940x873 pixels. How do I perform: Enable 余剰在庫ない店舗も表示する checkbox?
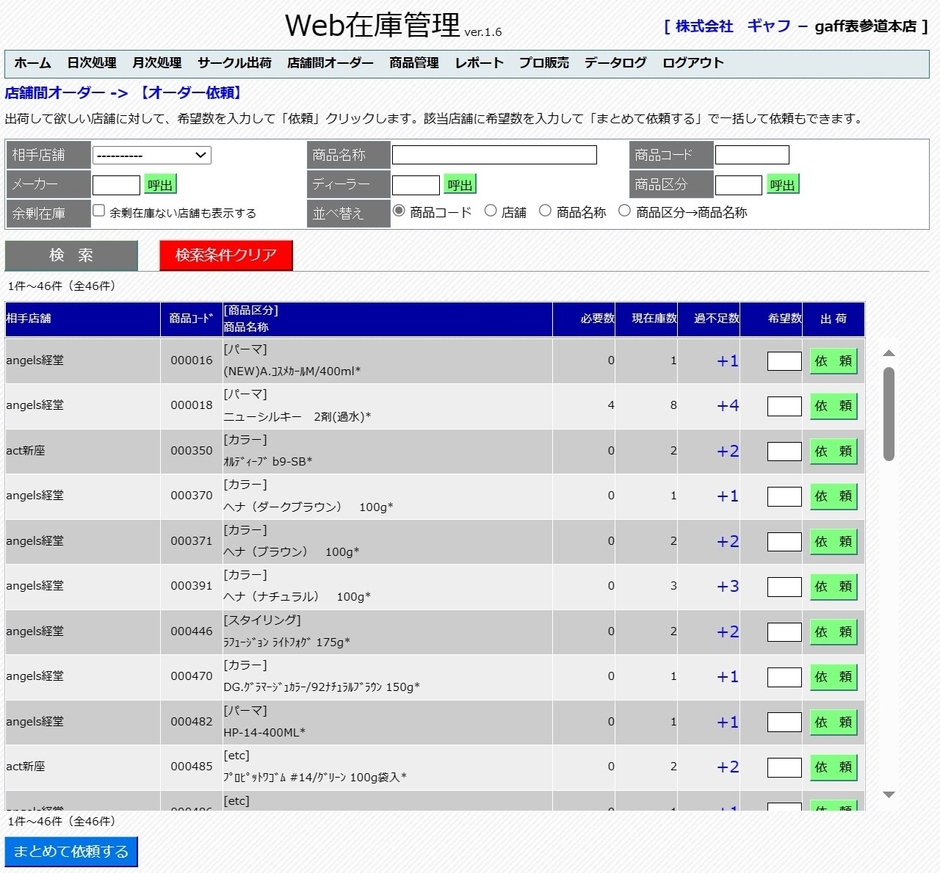[99, 212]
